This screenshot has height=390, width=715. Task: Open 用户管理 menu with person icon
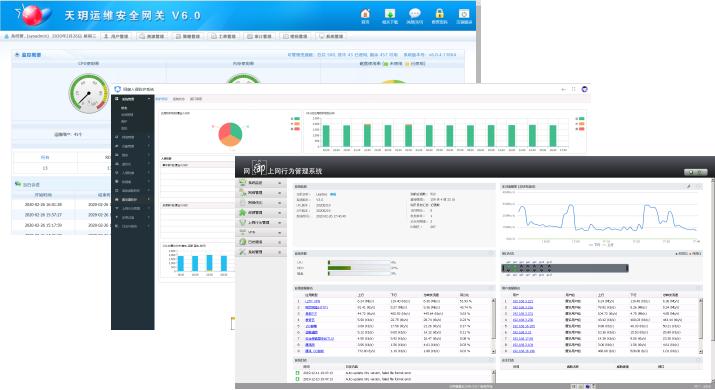pyautogui.click(x=116, y=36)
